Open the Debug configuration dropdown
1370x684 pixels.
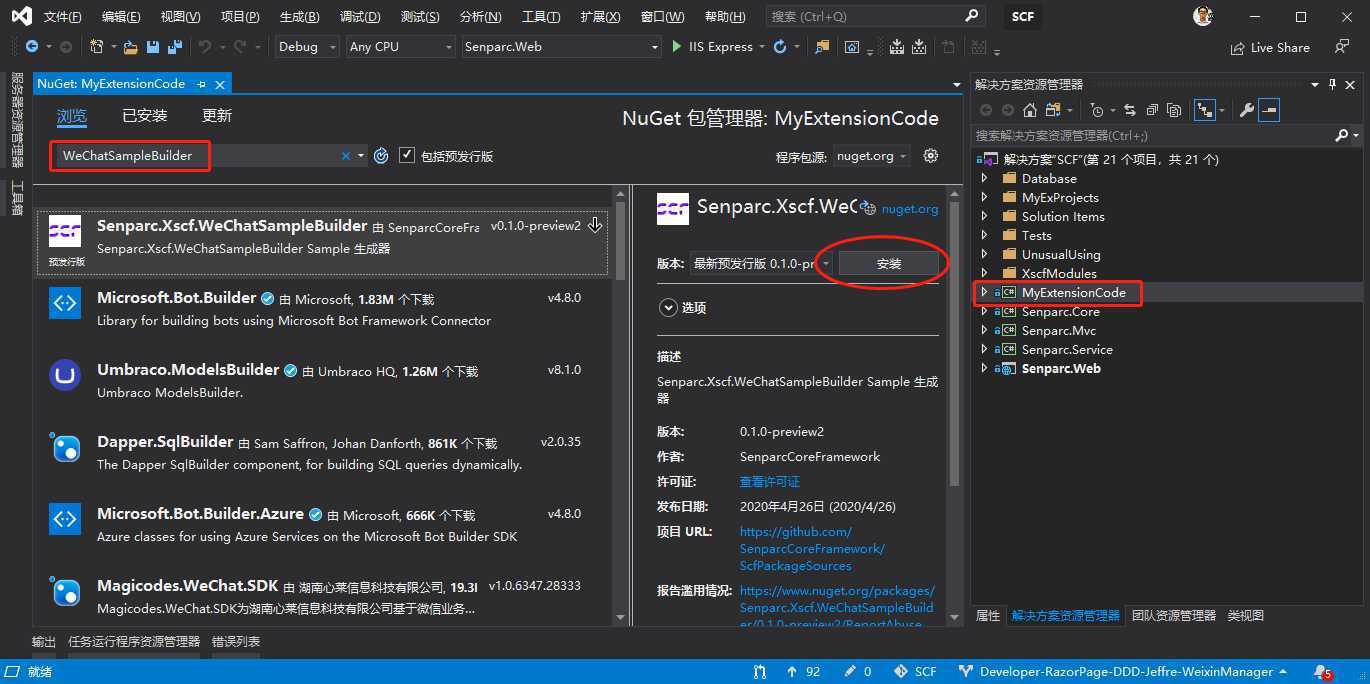(306, 47)
